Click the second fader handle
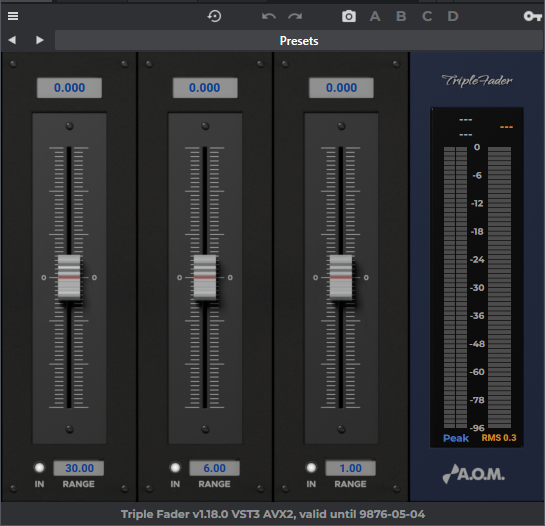 point(205,277)
